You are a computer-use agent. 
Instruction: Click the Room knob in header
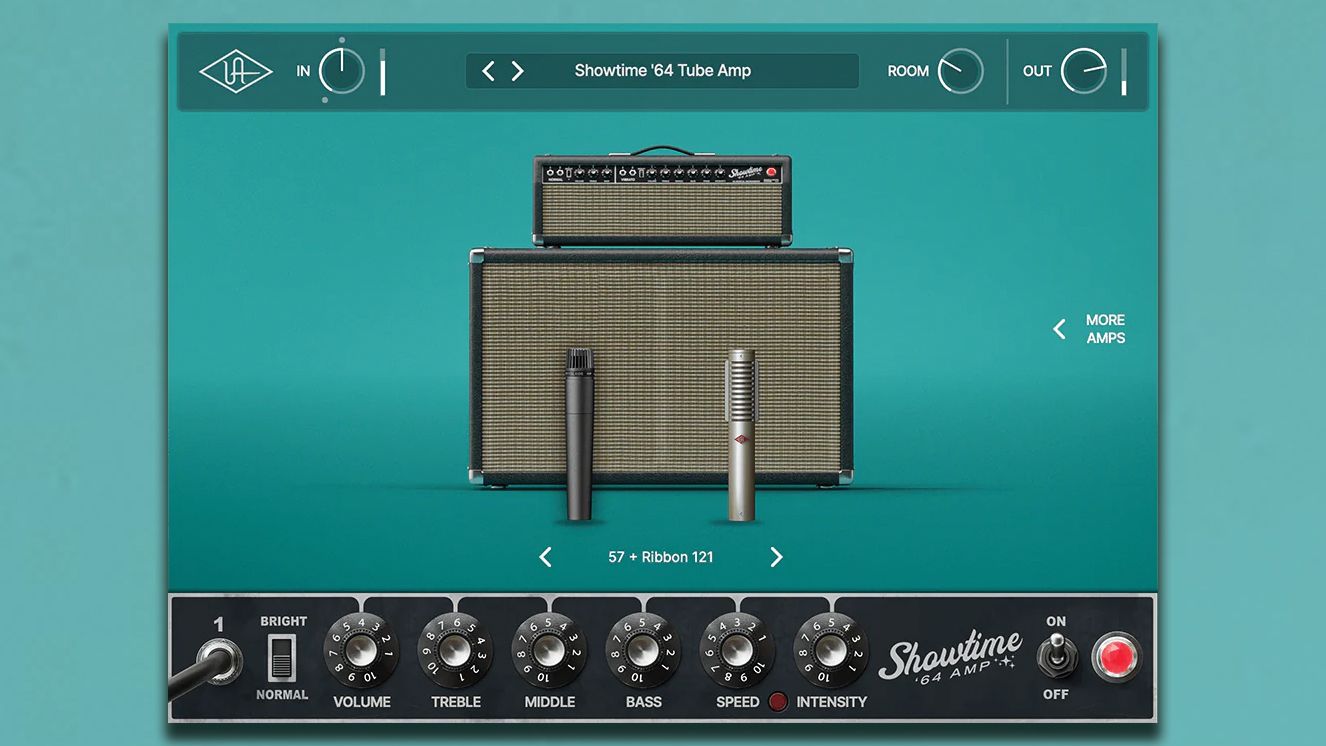click(960, 71)
